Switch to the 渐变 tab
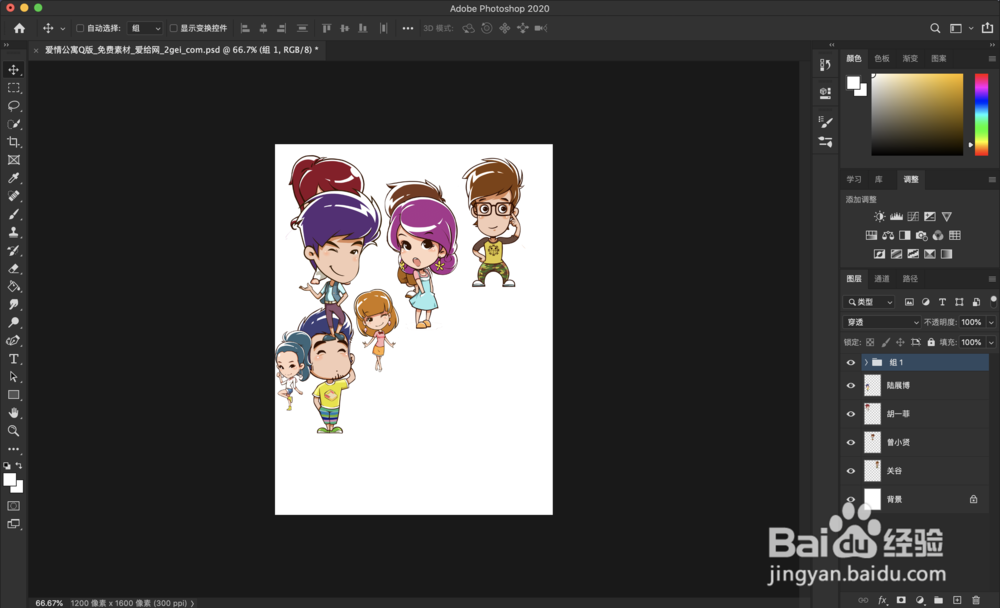 [x=910, y=58]
